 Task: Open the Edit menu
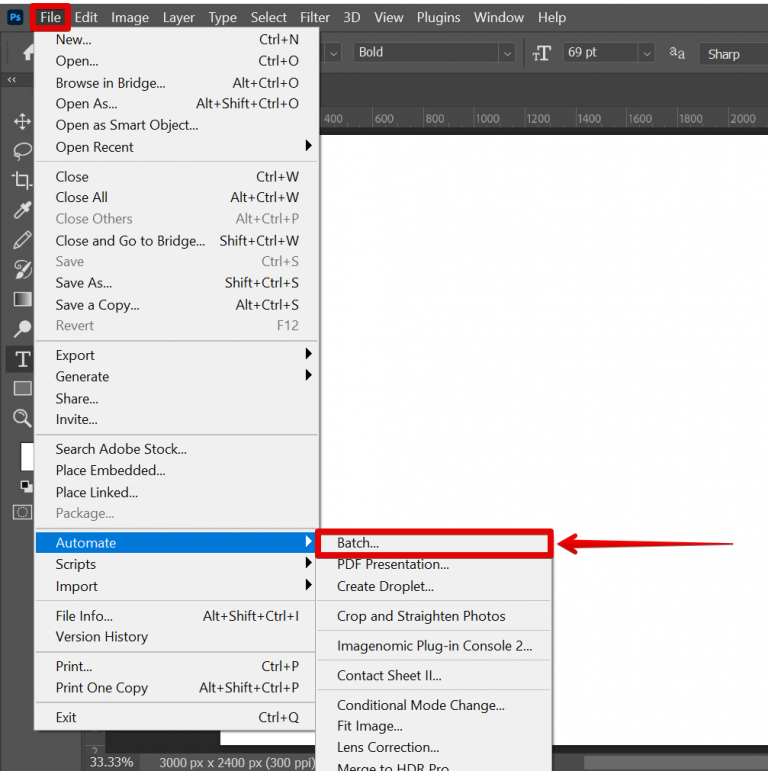click(x=86, y=17)
